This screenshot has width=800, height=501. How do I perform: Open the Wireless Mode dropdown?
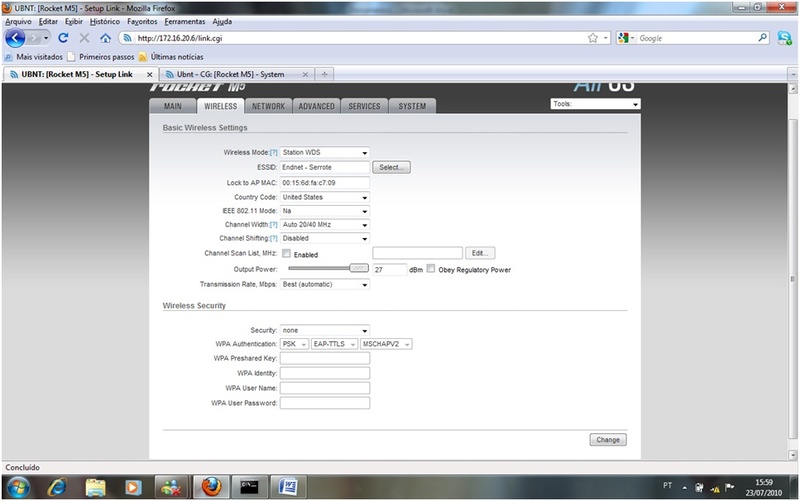(x=325, y=153)
